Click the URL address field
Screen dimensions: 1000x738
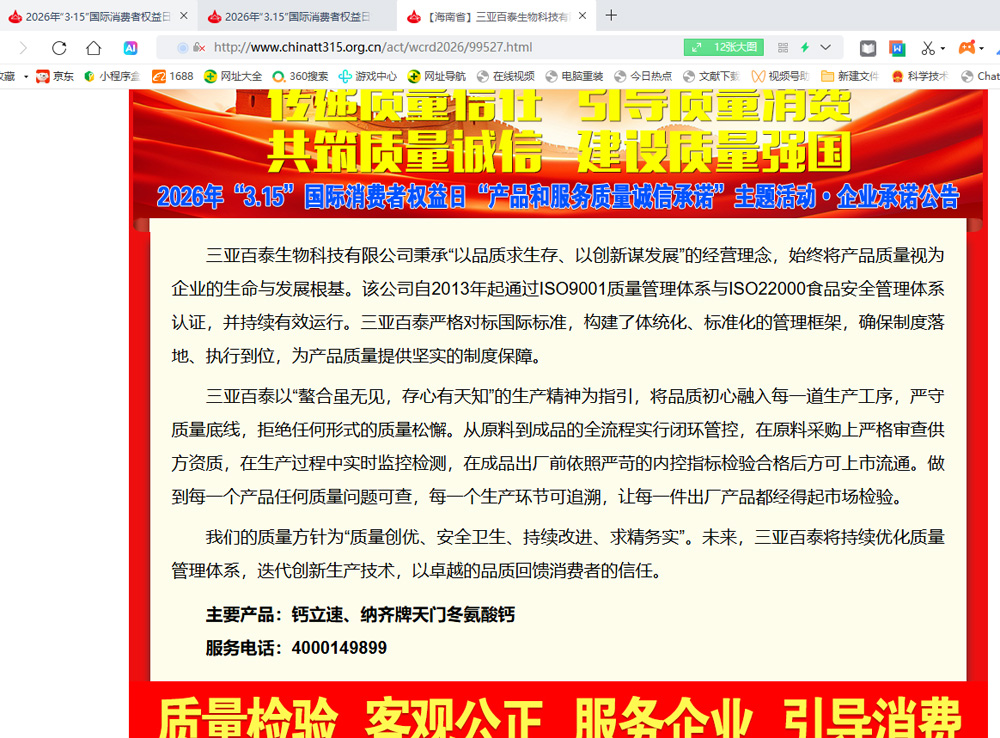coord(420,48)
